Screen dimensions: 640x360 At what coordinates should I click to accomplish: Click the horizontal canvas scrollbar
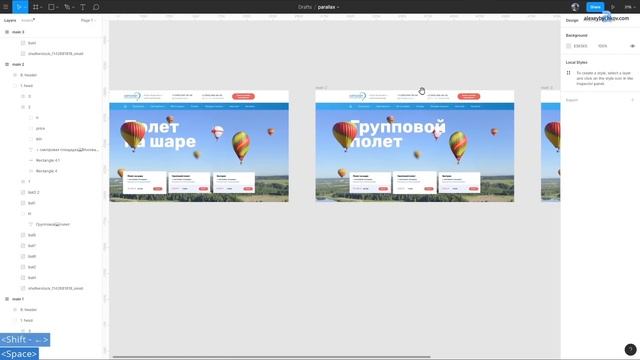pyautogui.click(x=271, y=357)
